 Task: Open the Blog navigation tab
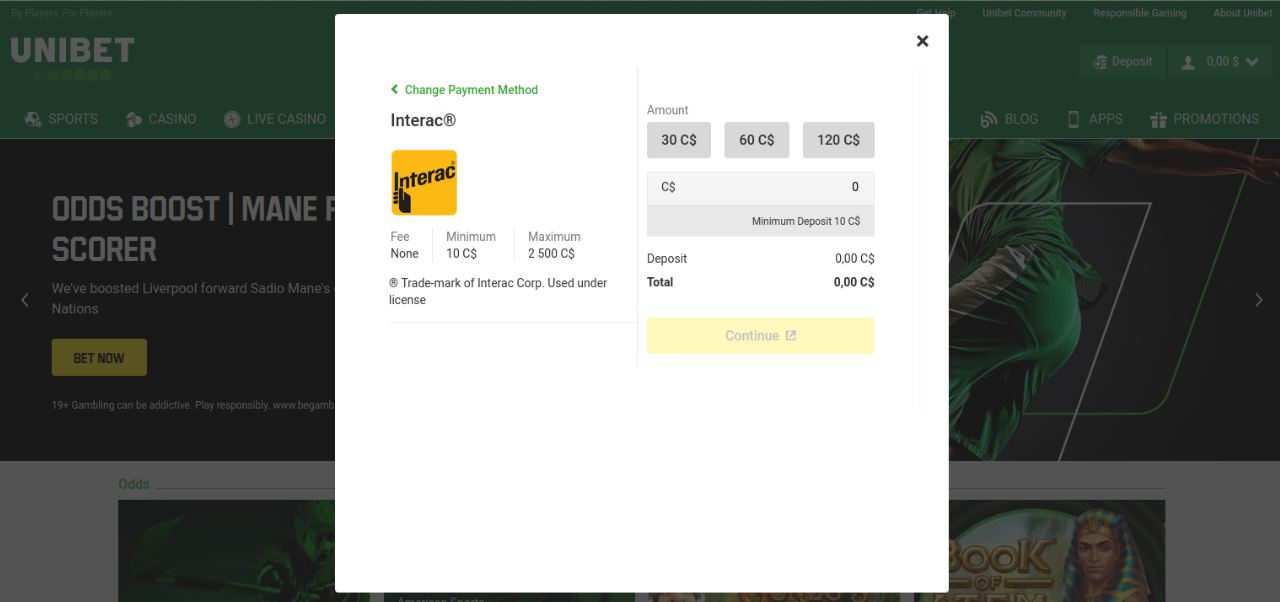(1009, 119)
